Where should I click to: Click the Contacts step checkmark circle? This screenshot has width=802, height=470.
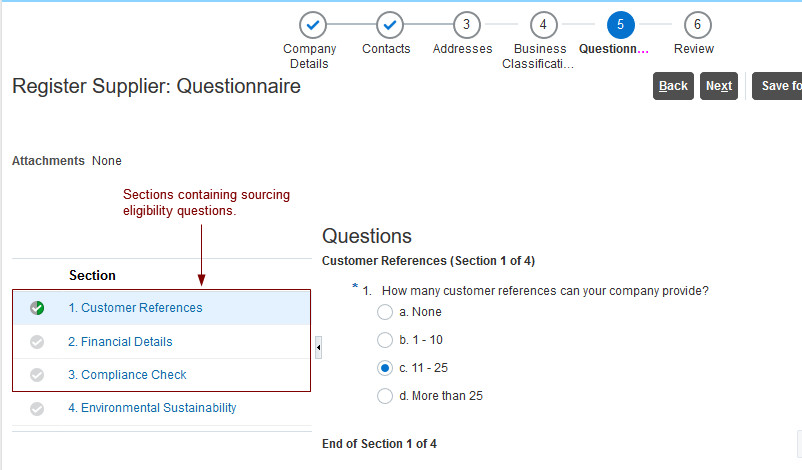pyautogui.click(x=390, y=25)
